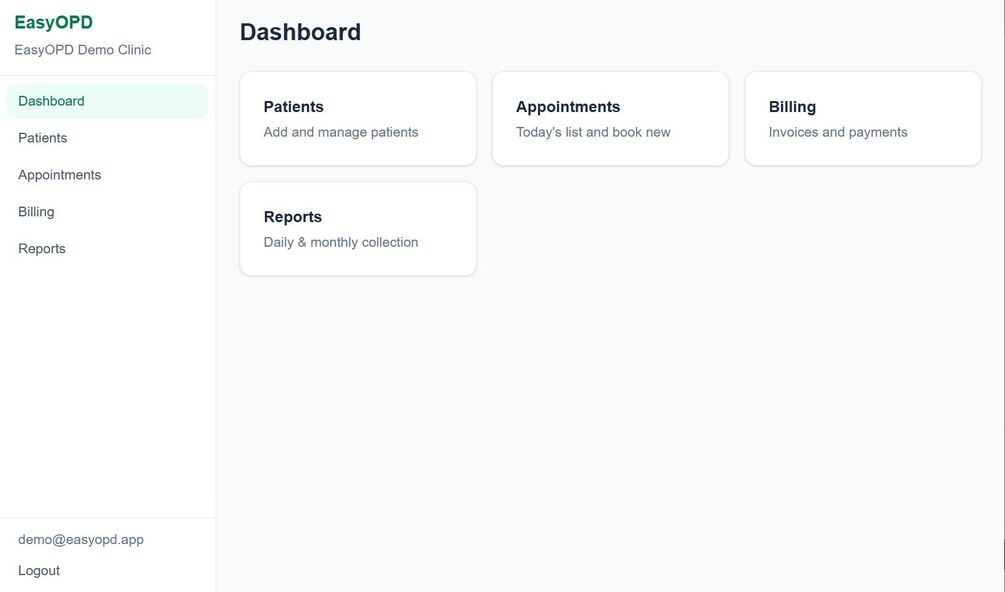The width and height of the screenshot is (1005, 592).
Task: Select the EasyOPD Demo Clinic name
Action: pos(83,50)
